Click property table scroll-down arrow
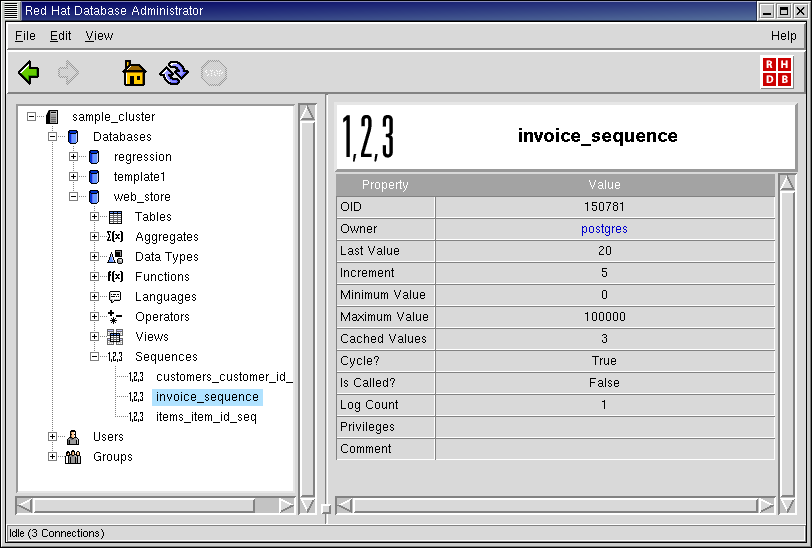This screenshot has height=548, width=812. click(787, 505)
